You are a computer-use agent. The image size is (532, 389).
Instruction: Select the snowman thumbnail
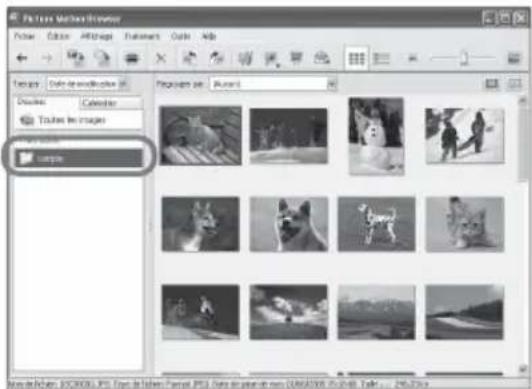[376, 136]
